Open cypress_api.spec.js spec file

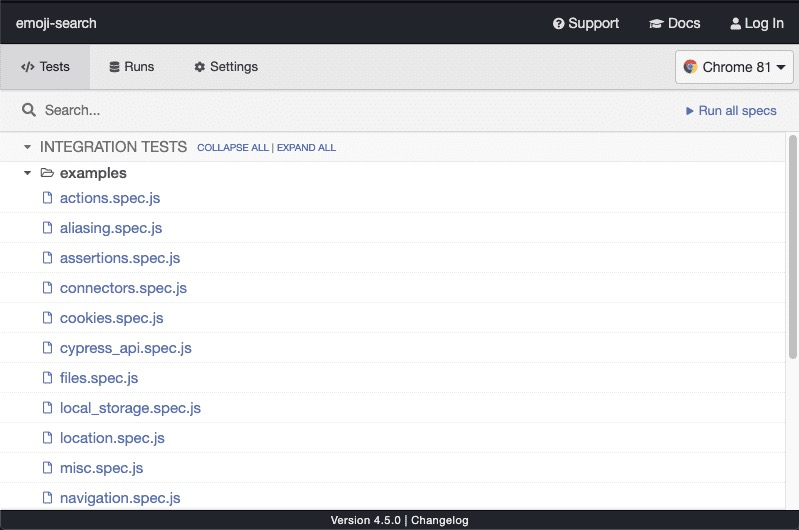tap(126, 348)
